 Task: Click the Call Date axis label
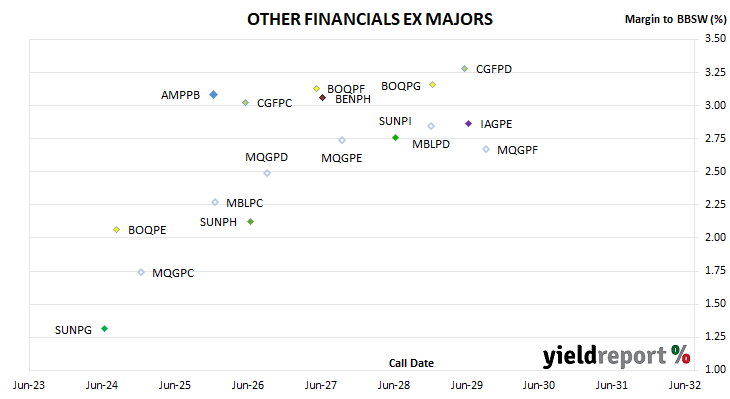[x=412, y=363]
